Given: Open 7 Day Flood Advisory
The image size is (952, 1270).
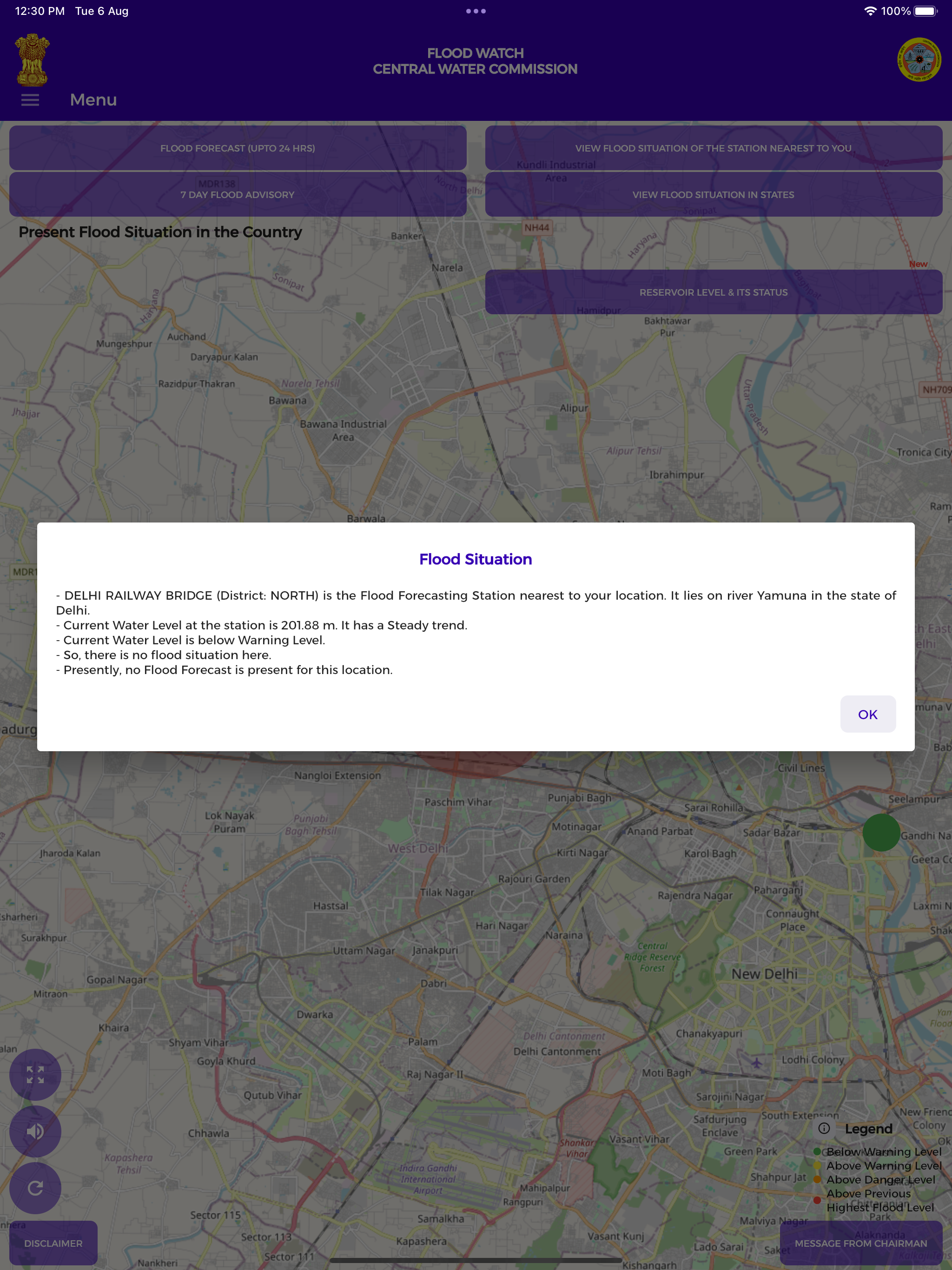Looking at the screenshot, I should pos(238,195).
